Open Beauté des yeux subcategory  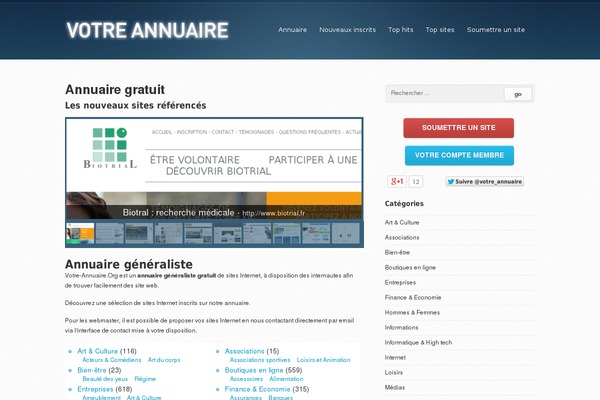(x=105, y=379)
